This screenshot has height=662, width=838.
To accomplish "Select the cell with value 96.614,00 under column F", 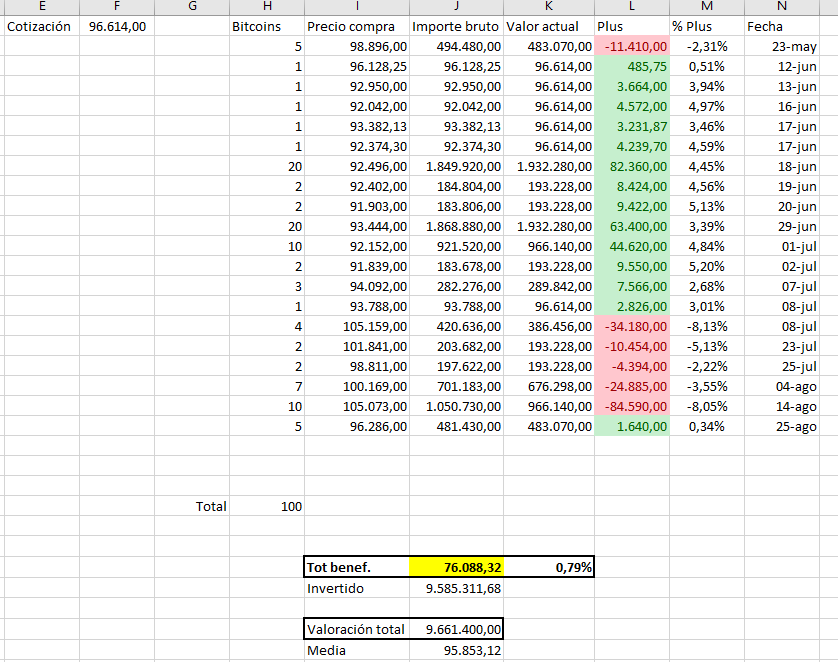I will click(x=117, y=27).
